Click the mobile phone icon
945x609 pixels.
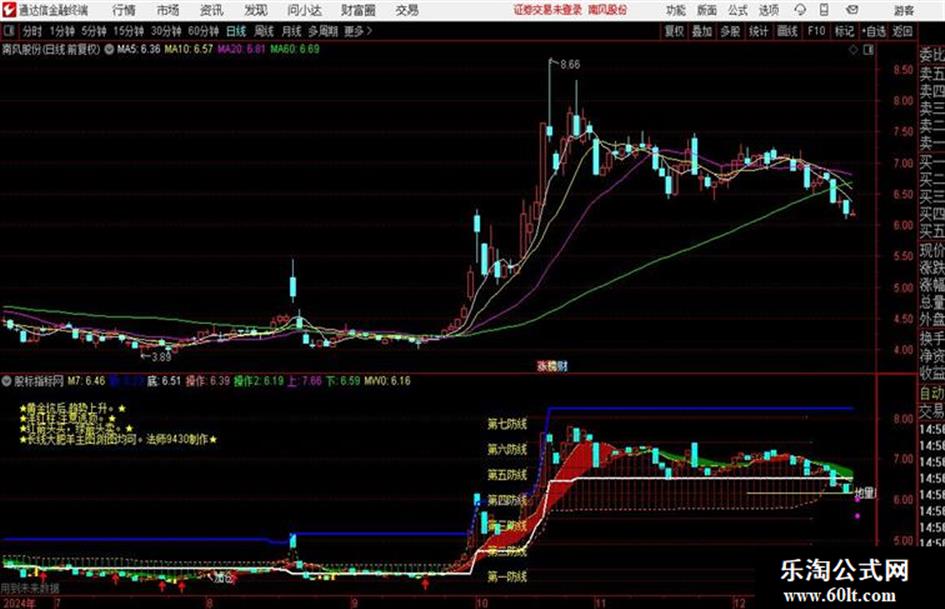(x=824, y=10)
